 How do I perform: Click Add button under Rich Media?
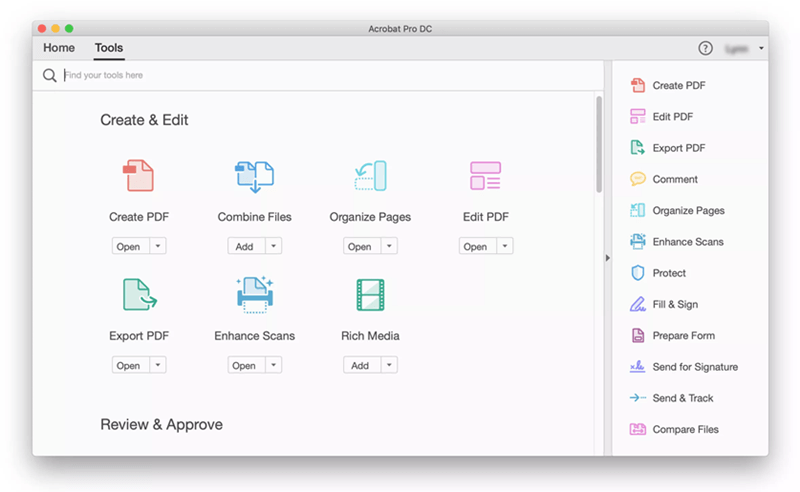(362, 365)
